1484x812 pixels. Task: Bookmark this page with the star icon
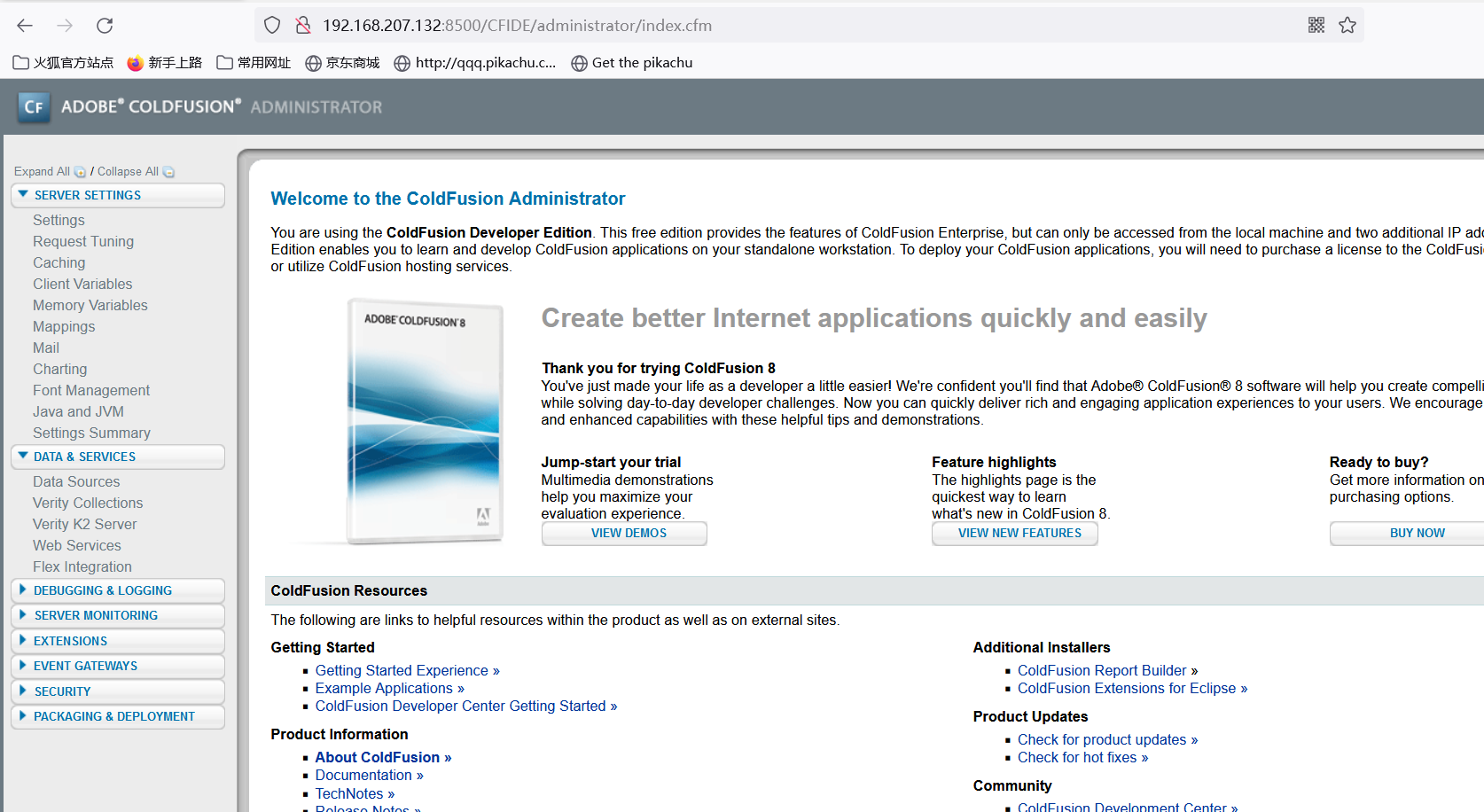1347,25
